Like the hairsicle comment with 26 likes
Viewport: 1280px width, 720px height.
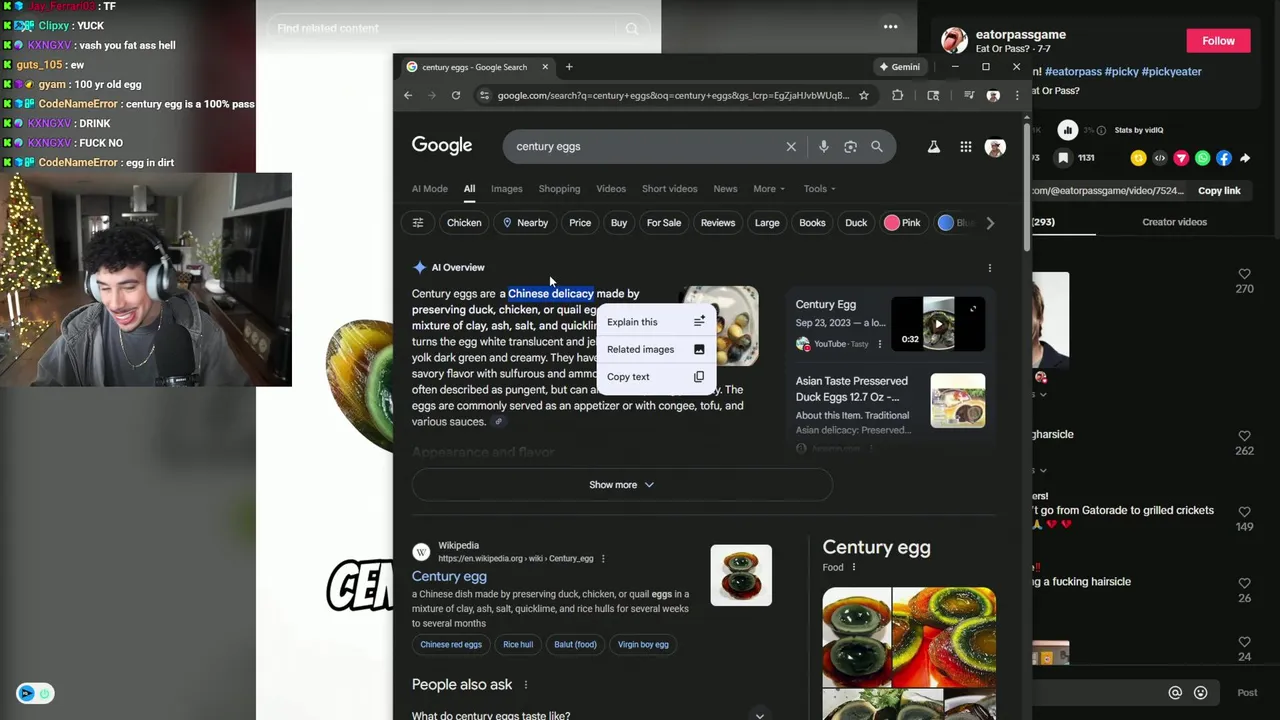click(1244, 583)
